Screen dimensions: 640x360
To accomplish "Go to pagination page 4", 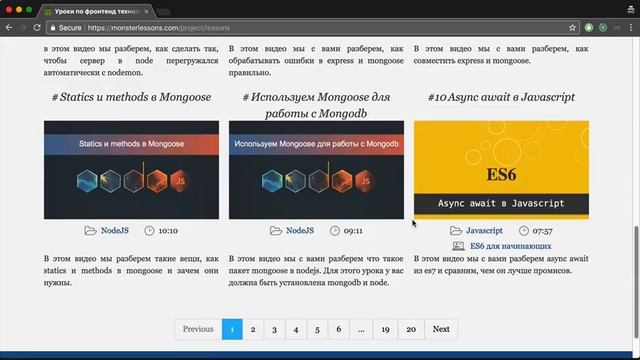I will (296, 329).
